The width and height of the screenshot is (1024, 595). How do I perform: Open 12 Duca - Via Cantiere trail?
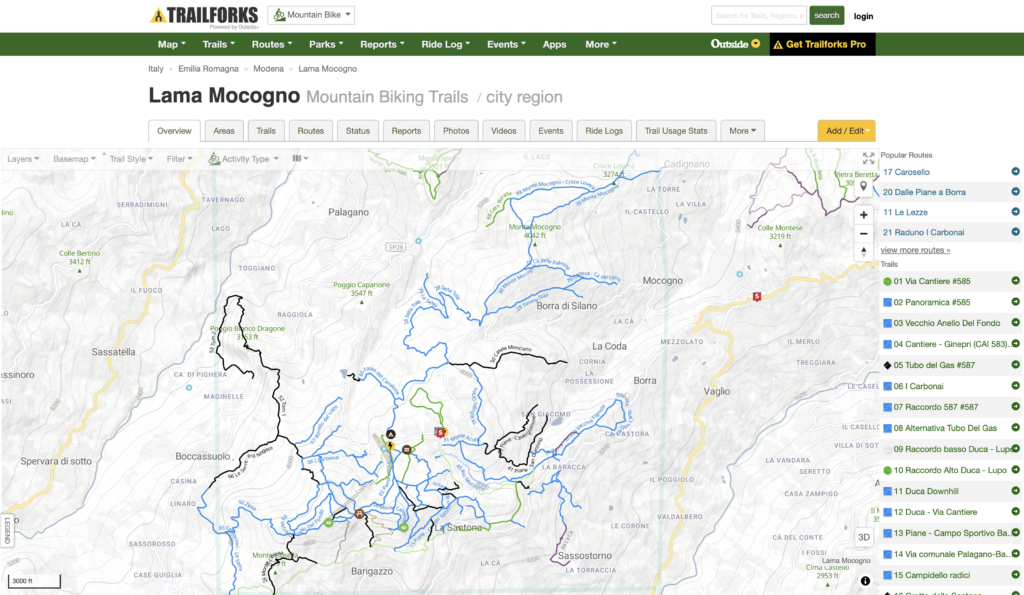tap(935, 512)
